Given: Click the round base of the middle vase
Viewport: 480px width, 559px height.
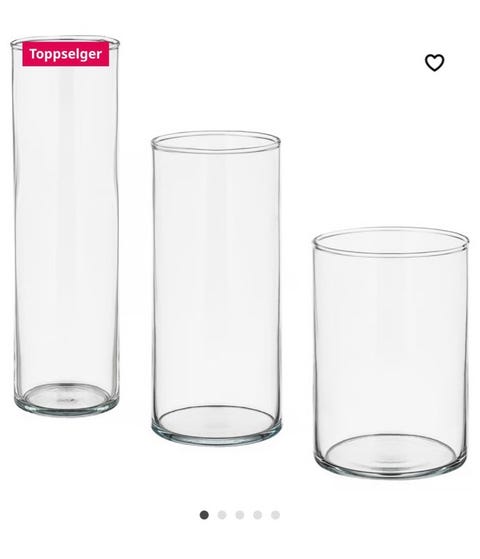Looking at the screenshot, I should (216, 425).
